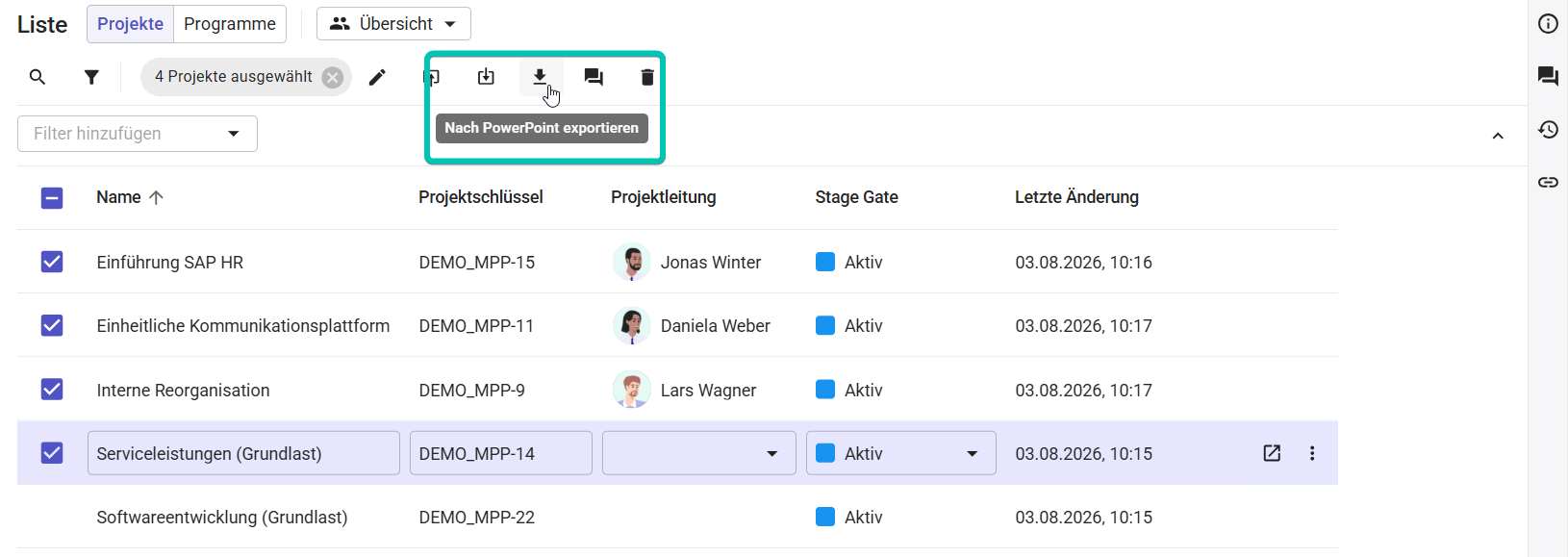Uncheck the Einführung SAP HR checkbox
1568x557 pixels.
tap(52, 262)
